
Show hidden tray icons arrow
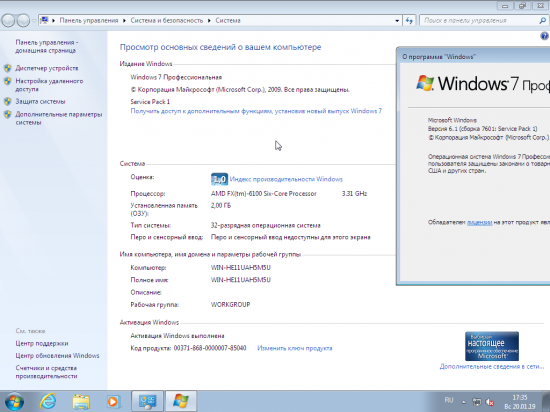tap(464, 402)
